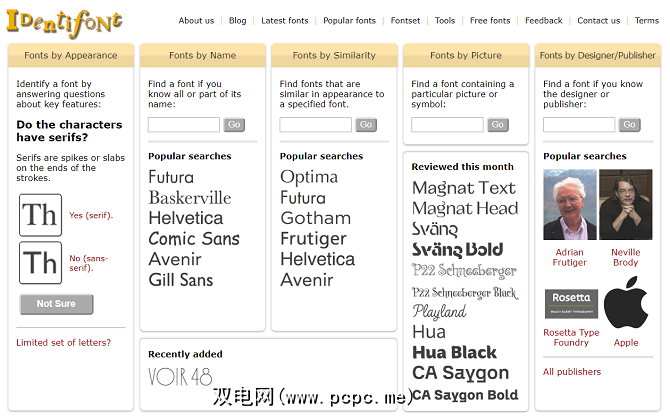Click the Identifont logo
Screen dimensions: 670x420
click(64, 23)
